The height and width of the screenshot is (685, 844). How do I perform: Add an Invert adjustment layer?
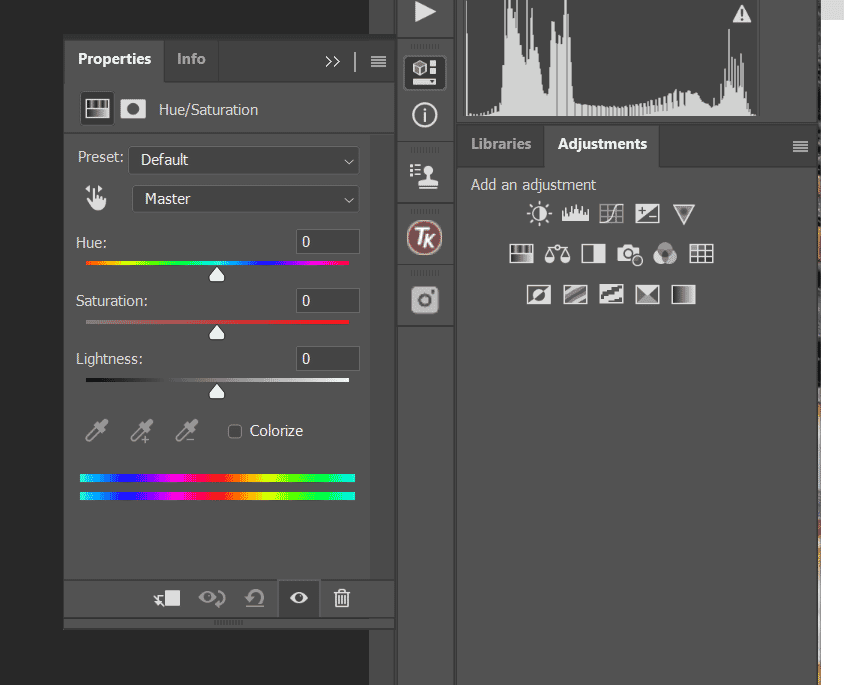pos(538,294)
